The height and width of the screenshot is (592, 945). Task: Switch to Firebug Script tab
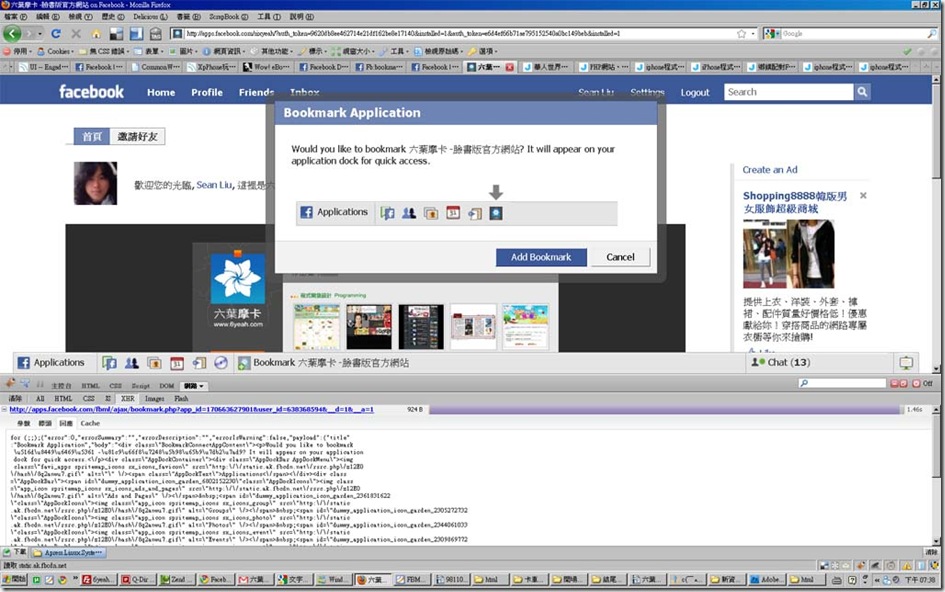140,386
